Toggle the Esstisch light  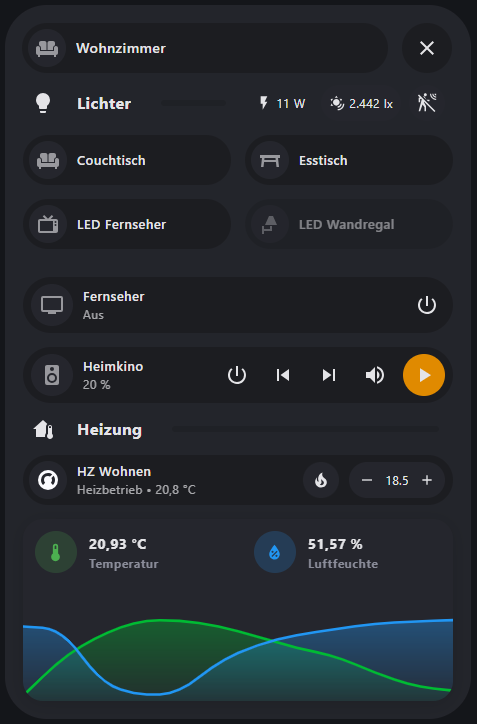click(x=349, y=160)
